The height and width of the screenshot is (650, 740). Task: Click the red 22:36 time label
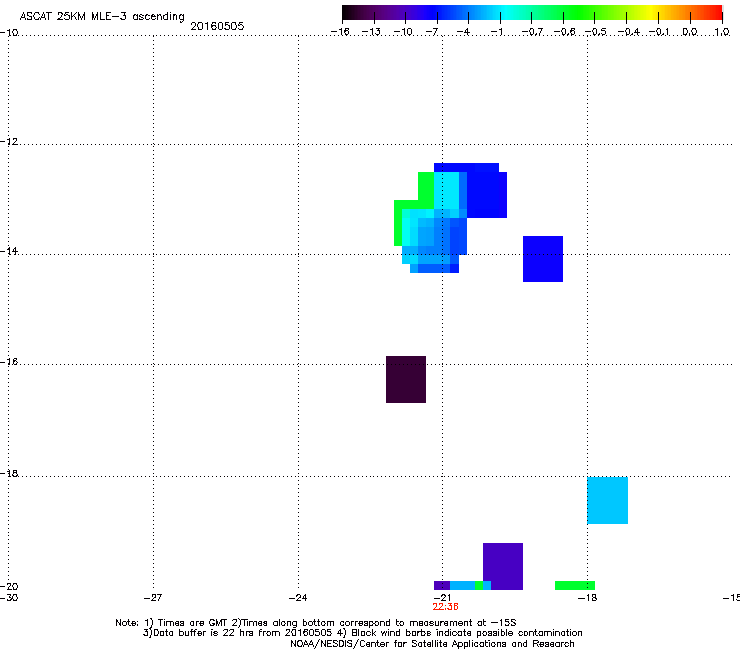click(445, 607)
